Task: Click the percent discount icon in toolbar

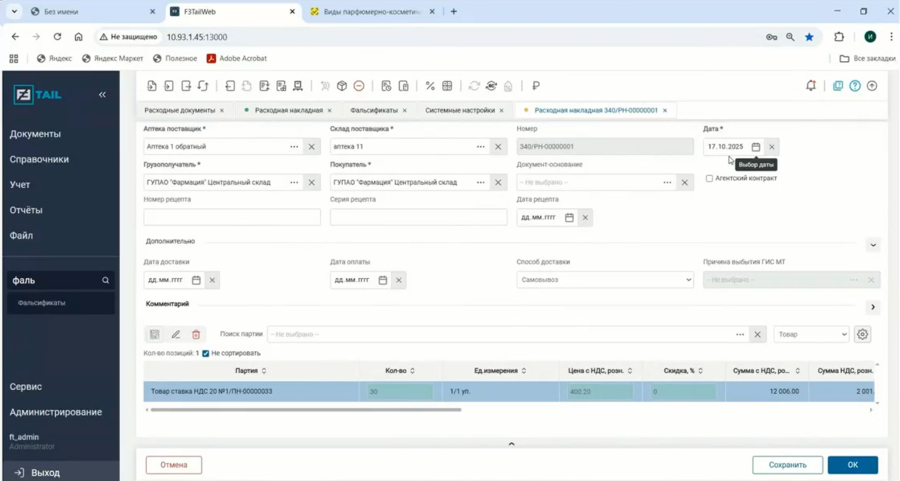Action: coord(430,86)
